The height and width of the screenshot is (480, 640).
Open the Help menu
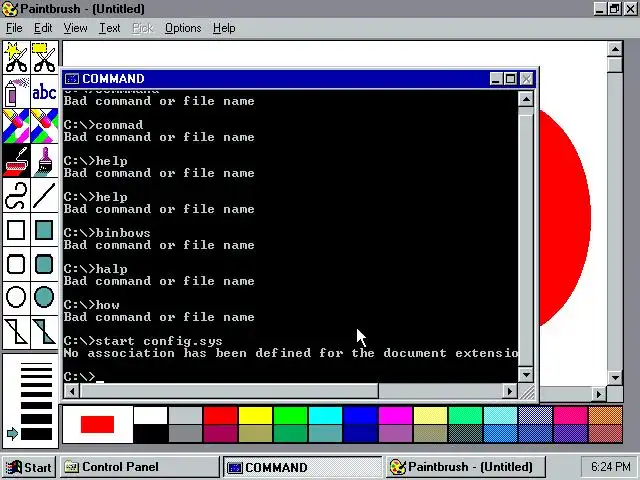[x=224, y=28]
